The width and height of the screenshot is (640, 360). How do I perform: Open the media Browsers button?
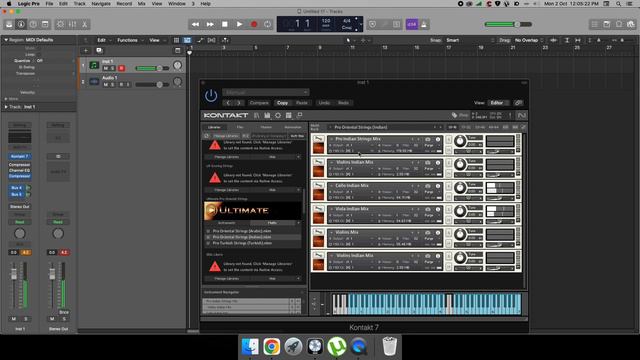tap(631, 24)
